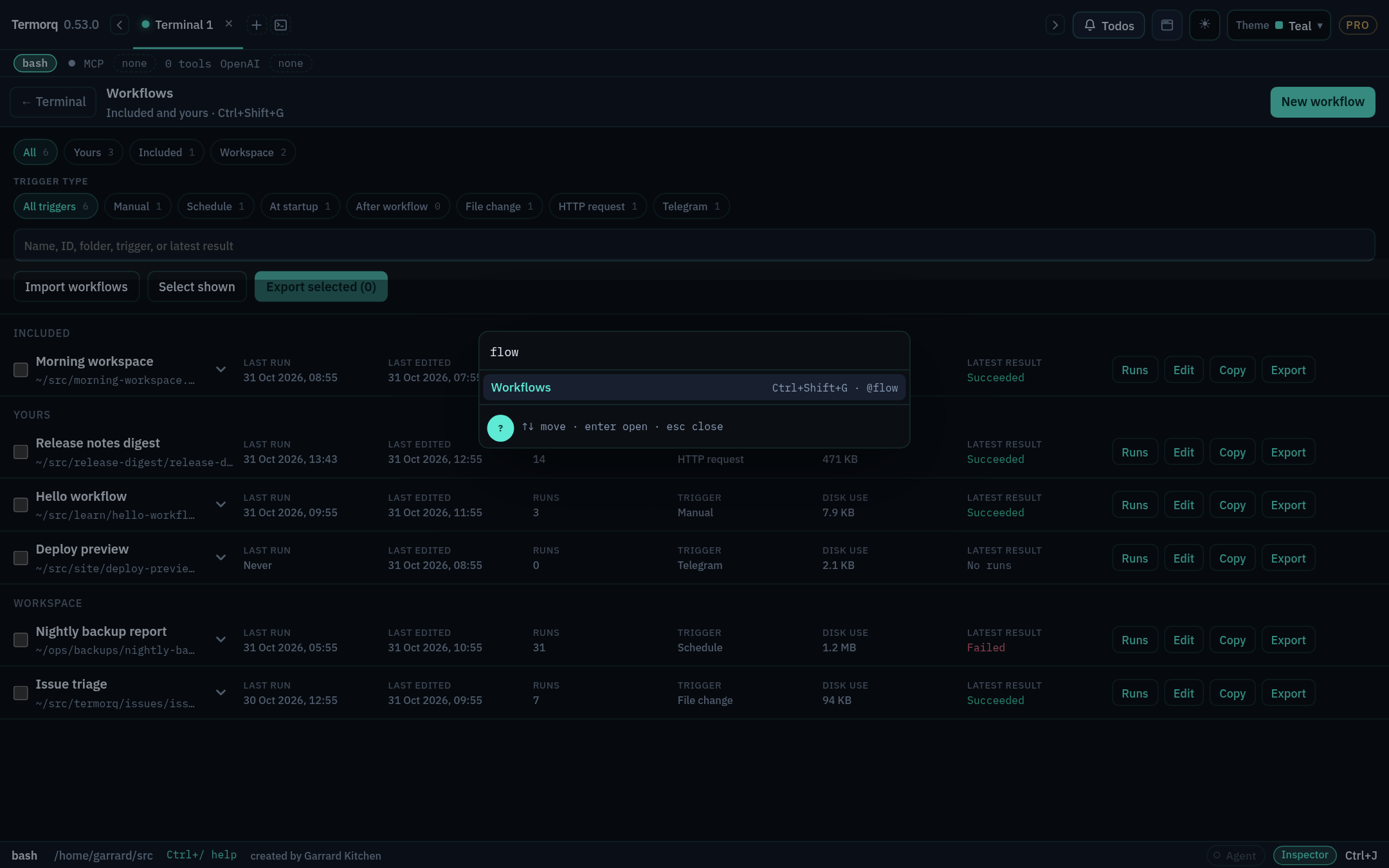This screenshot has height=868, width=1389.
Task: Expand the Morning workspace row chevron
Action: pos(221,370)
